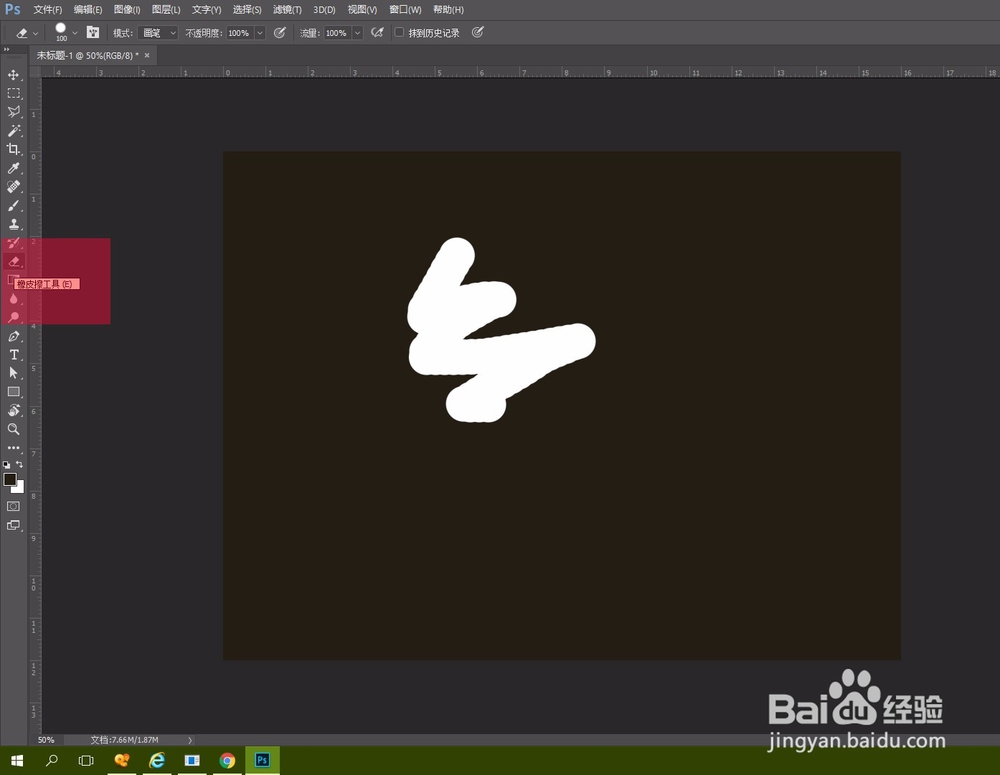The width and height of the screenshot is (1000, 775).
Task: Select the Horizontal Type tool
Action: 13,355
